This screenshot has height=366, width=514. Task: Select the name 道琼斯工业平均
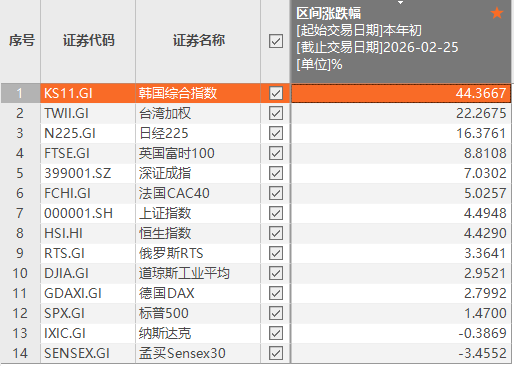tap(184, 273)
